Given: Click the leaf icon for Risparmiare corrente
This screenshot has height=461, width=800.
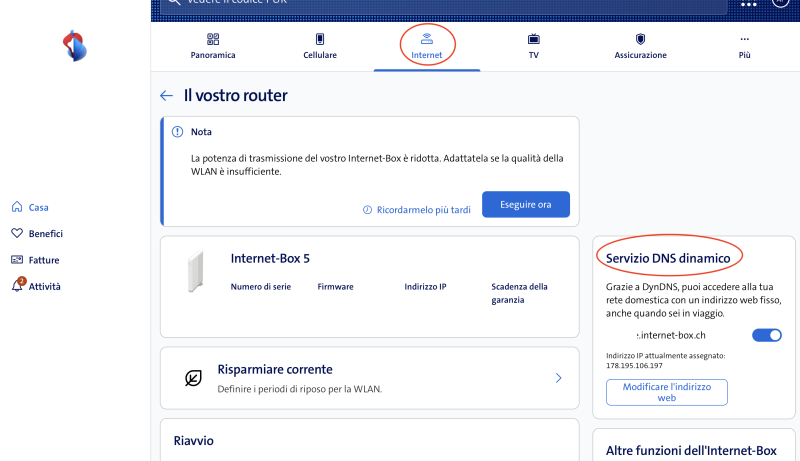Looking at the screenshot, I should pyautogui.click(x=194, y=378).
